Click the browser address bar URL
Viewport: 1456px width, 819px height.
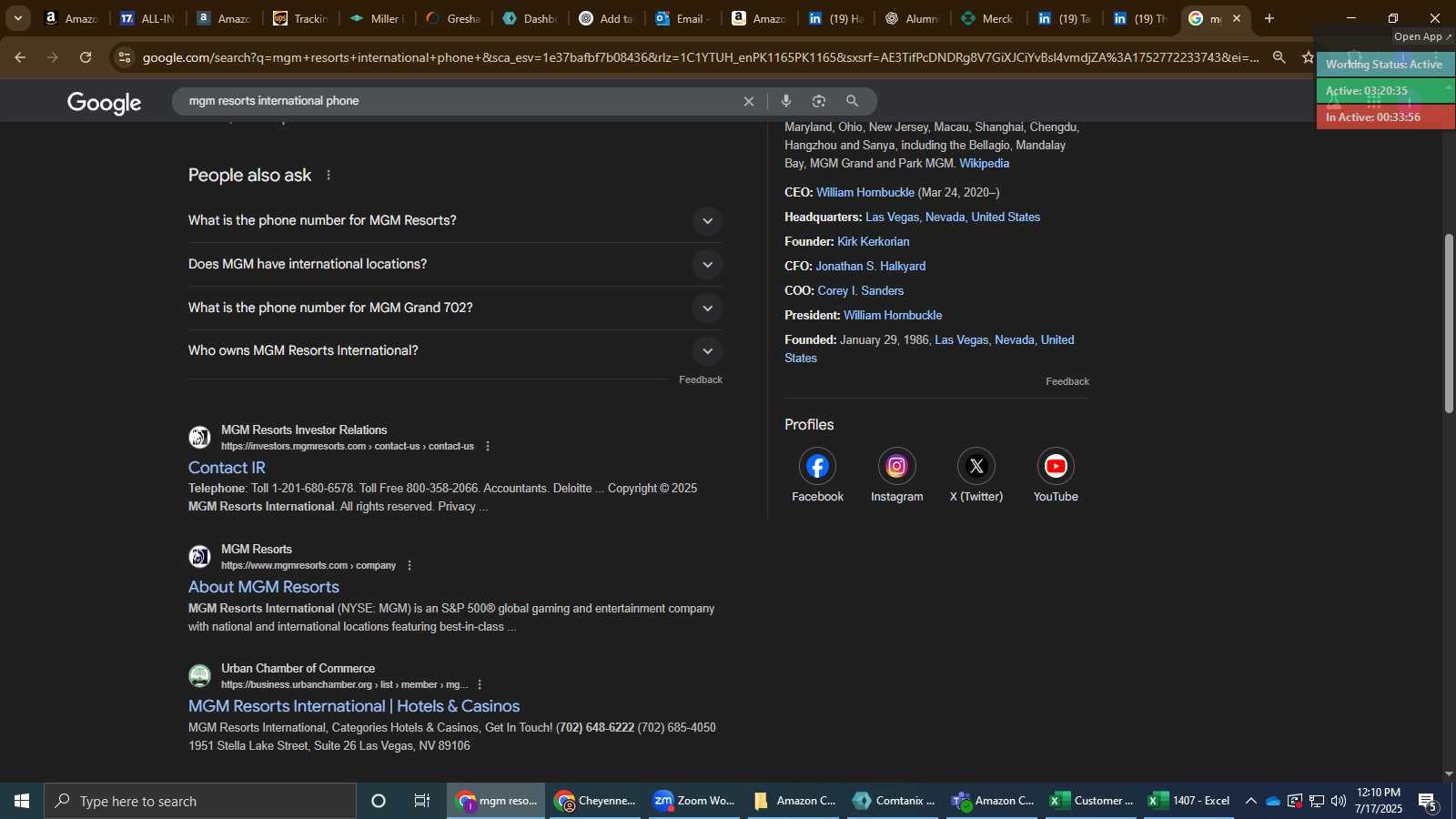click(701, 57)
